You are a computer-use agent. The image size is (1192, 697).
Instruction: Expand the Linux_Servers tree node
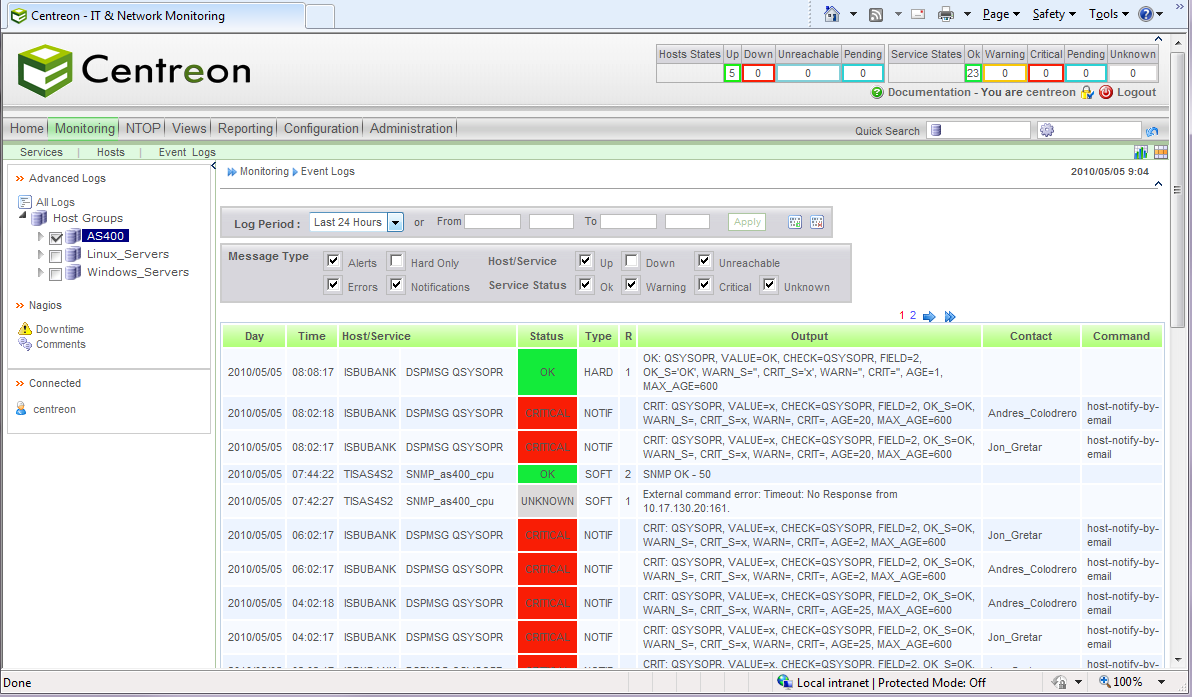pos(41,253)
